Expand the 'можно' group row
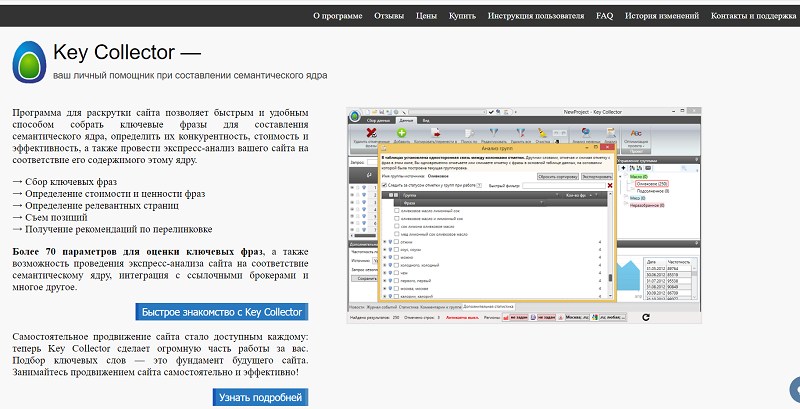This screenshot has height=409, width=800. [385, 257]
